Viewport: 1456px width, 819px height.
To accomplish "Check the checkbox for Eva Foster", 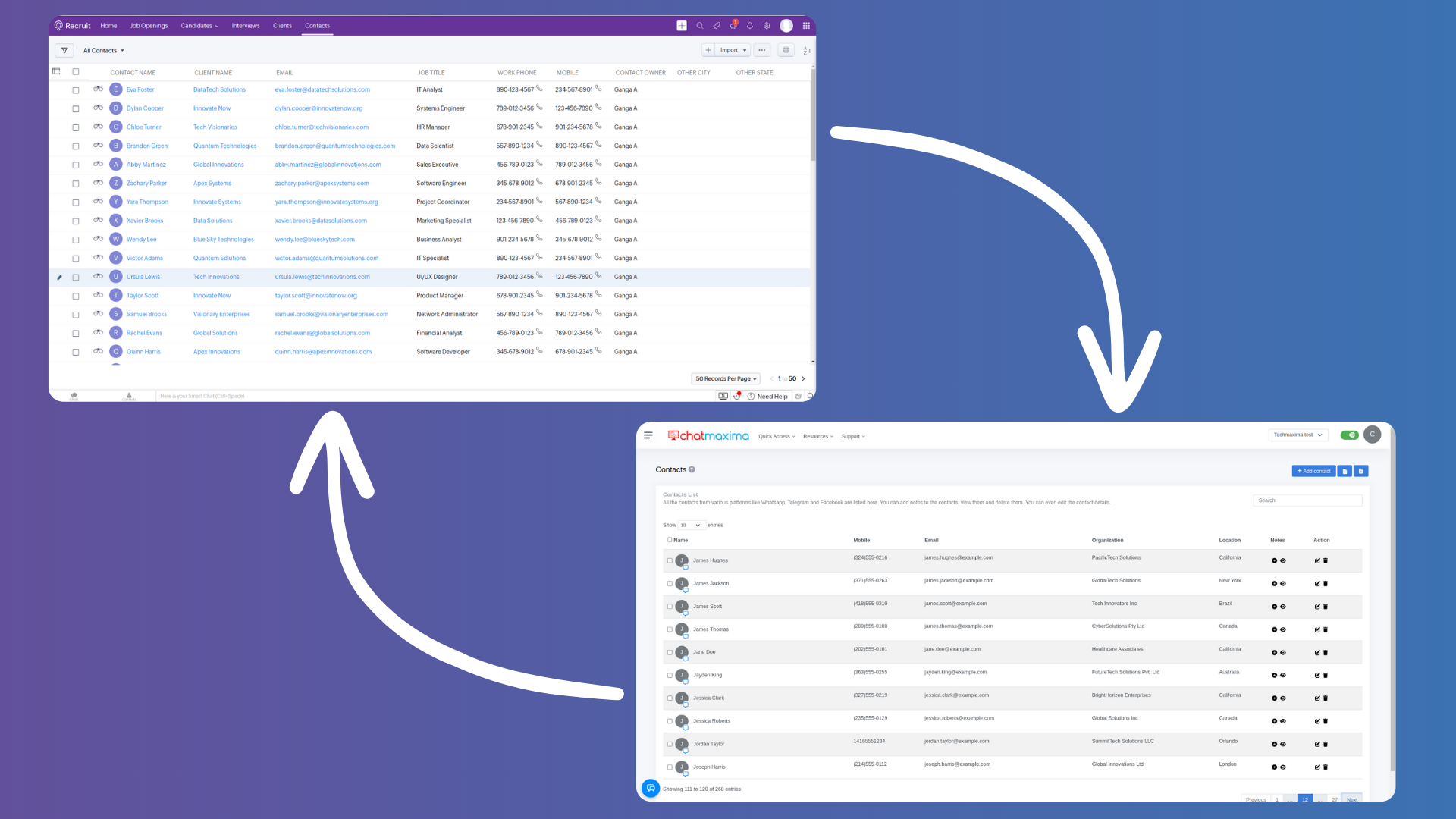I will pyautogui.click(x=76, y=90).
